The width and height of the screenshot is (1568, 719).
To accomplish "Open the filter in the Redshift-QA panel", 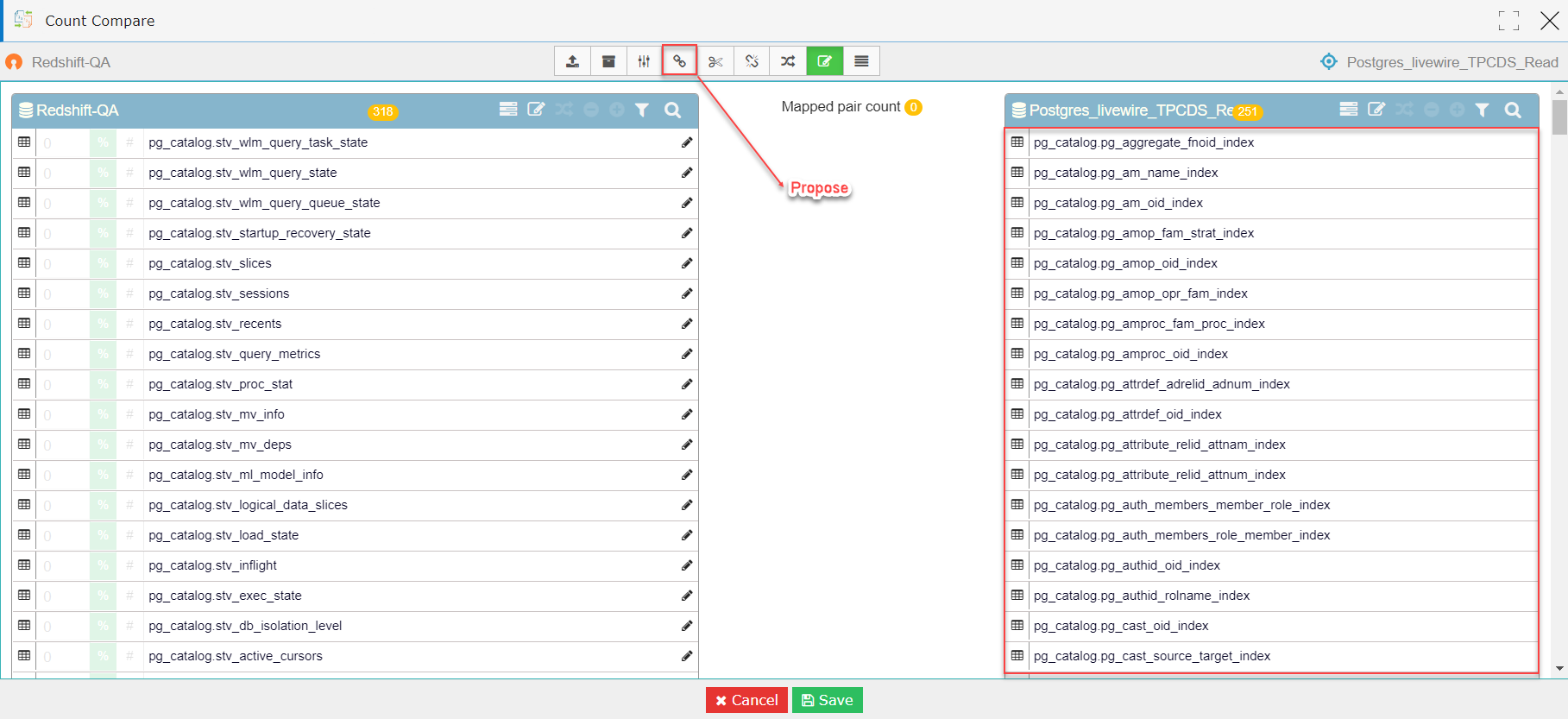I will 642,110.
